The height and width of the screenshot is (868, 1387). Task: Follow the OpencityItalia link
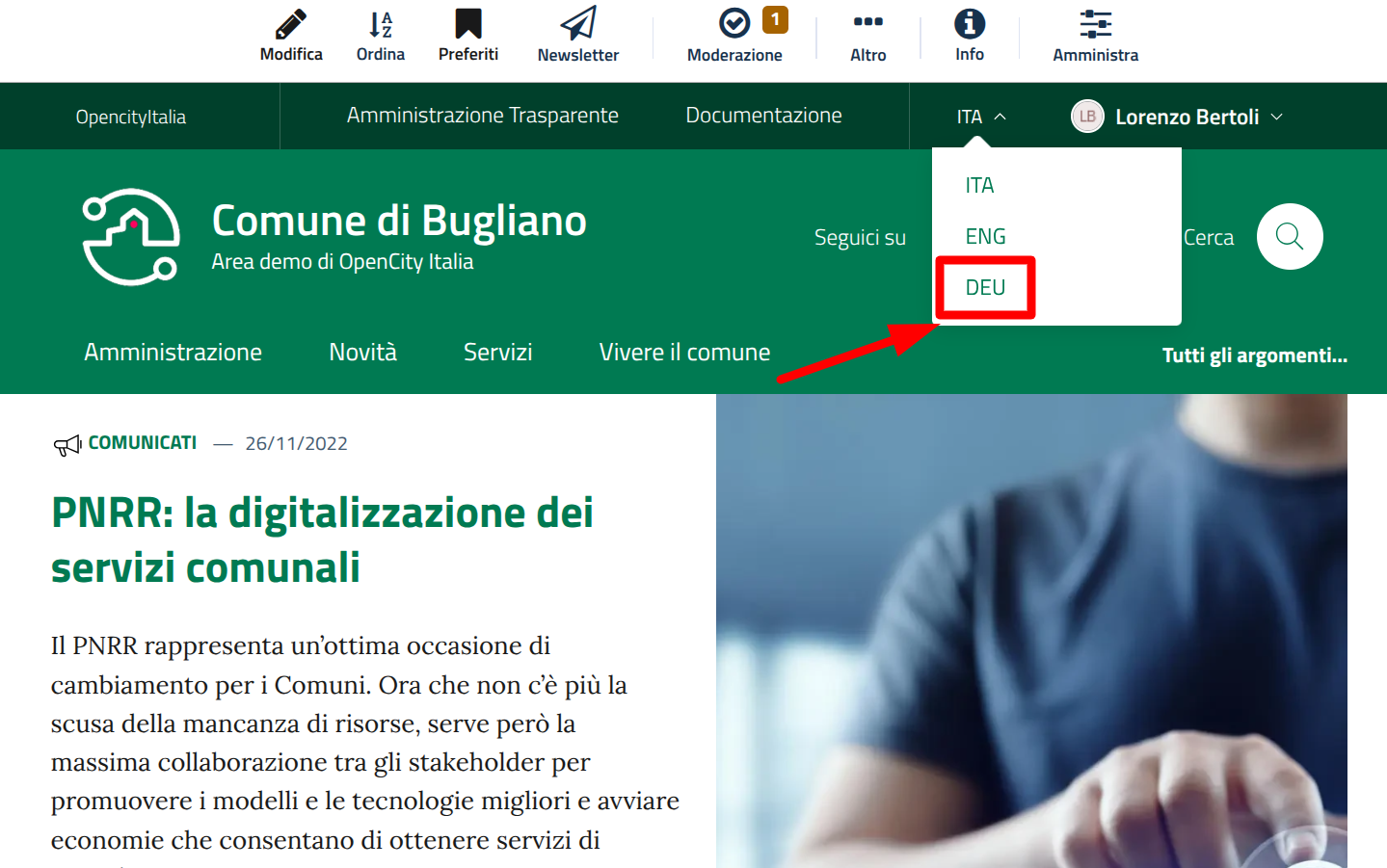click(x=131, y=117)
